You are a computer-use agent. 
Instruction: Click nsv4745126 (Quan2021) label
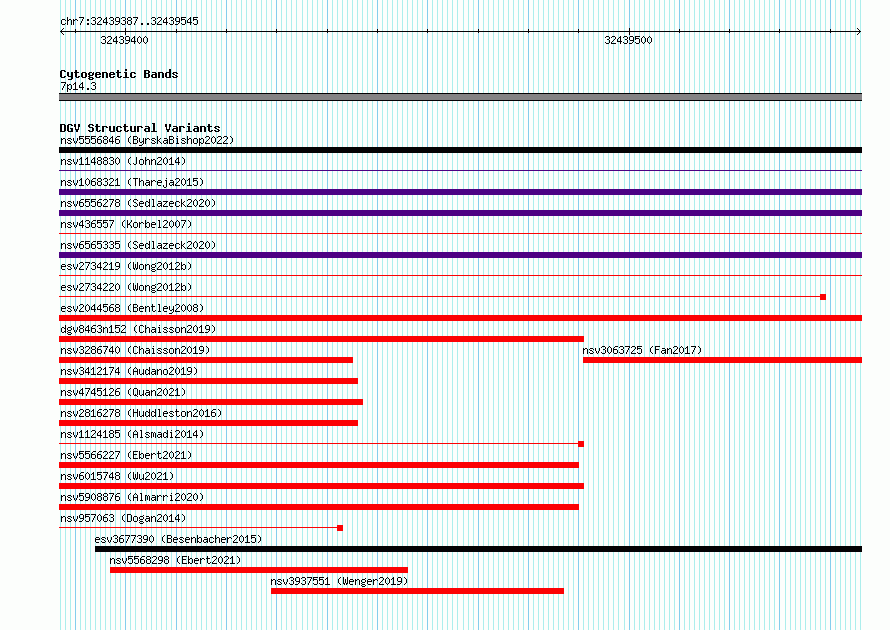pos(123,392)
